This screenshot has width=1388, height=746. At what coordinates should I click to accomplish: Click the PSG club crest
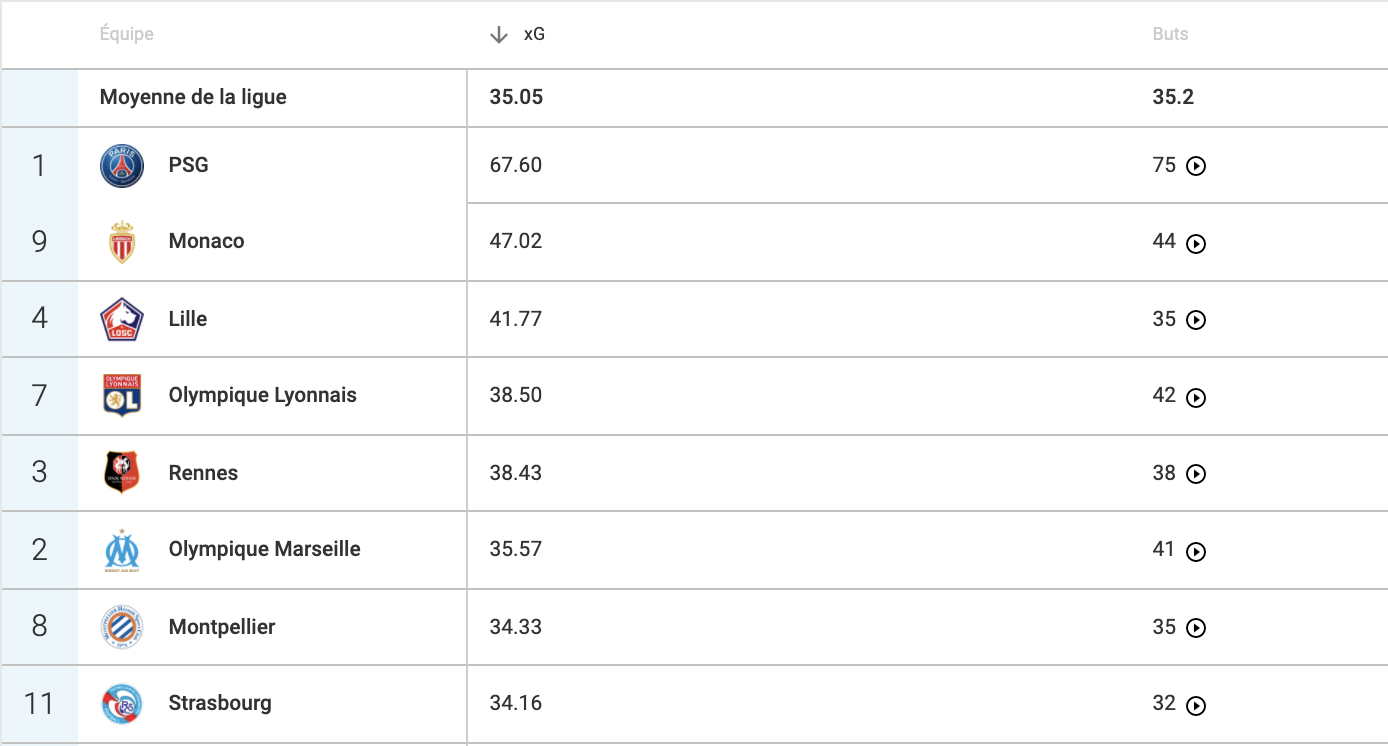coord(122,165)
